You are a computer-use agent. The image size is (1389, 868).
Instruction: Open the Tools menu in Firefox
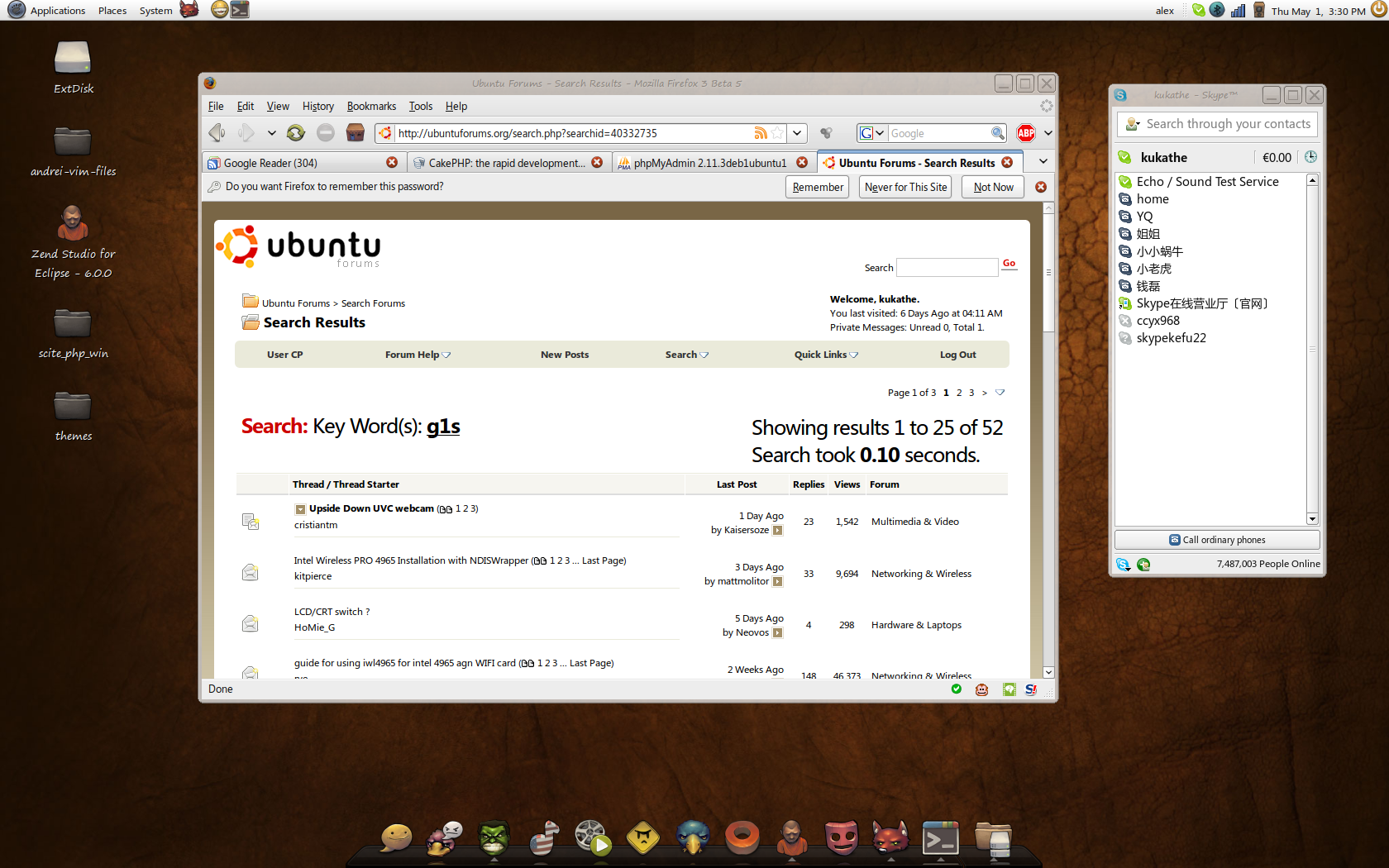421,106
